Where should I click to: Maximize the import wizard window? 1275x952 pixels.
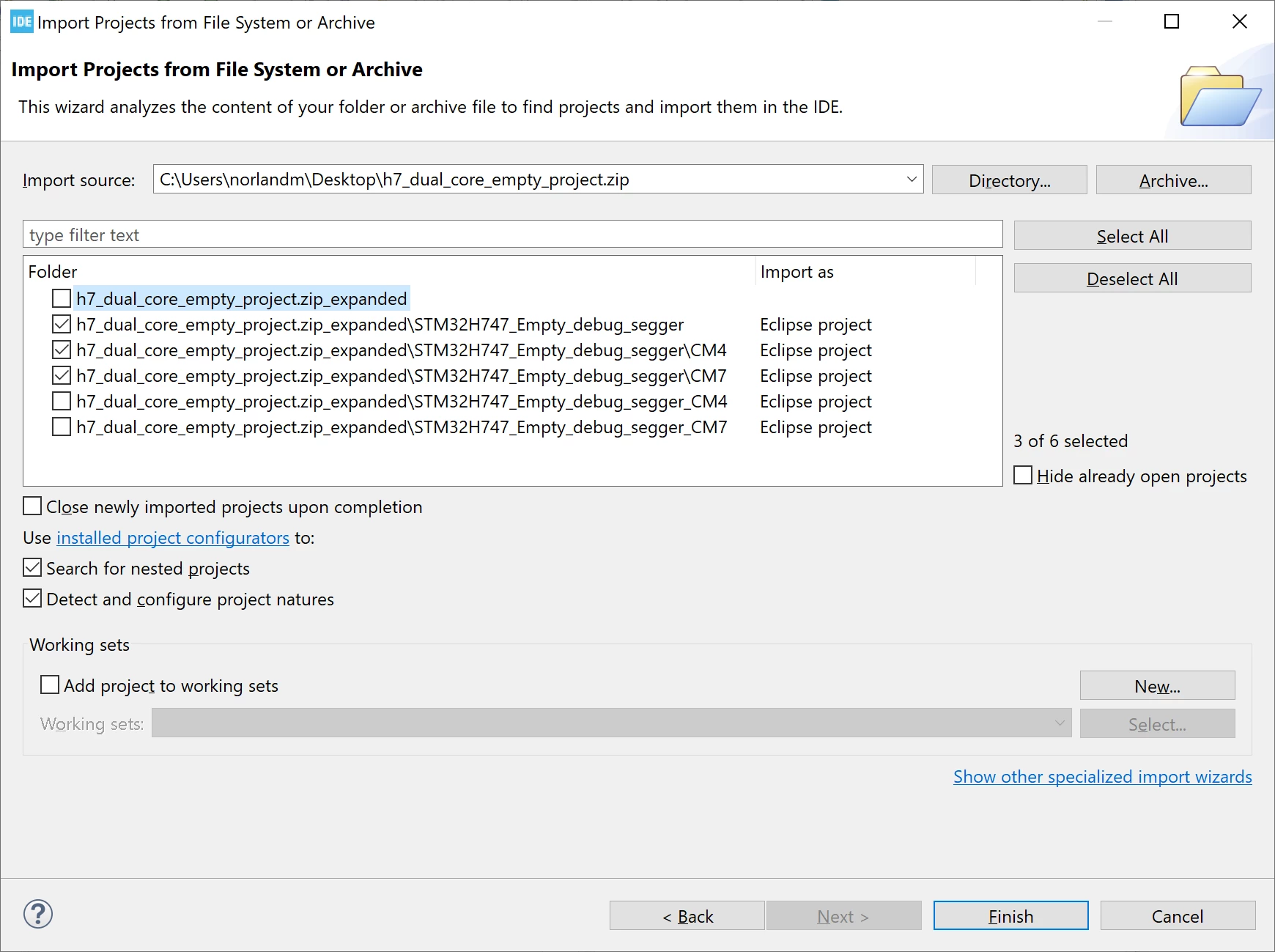coord(1172,22)
